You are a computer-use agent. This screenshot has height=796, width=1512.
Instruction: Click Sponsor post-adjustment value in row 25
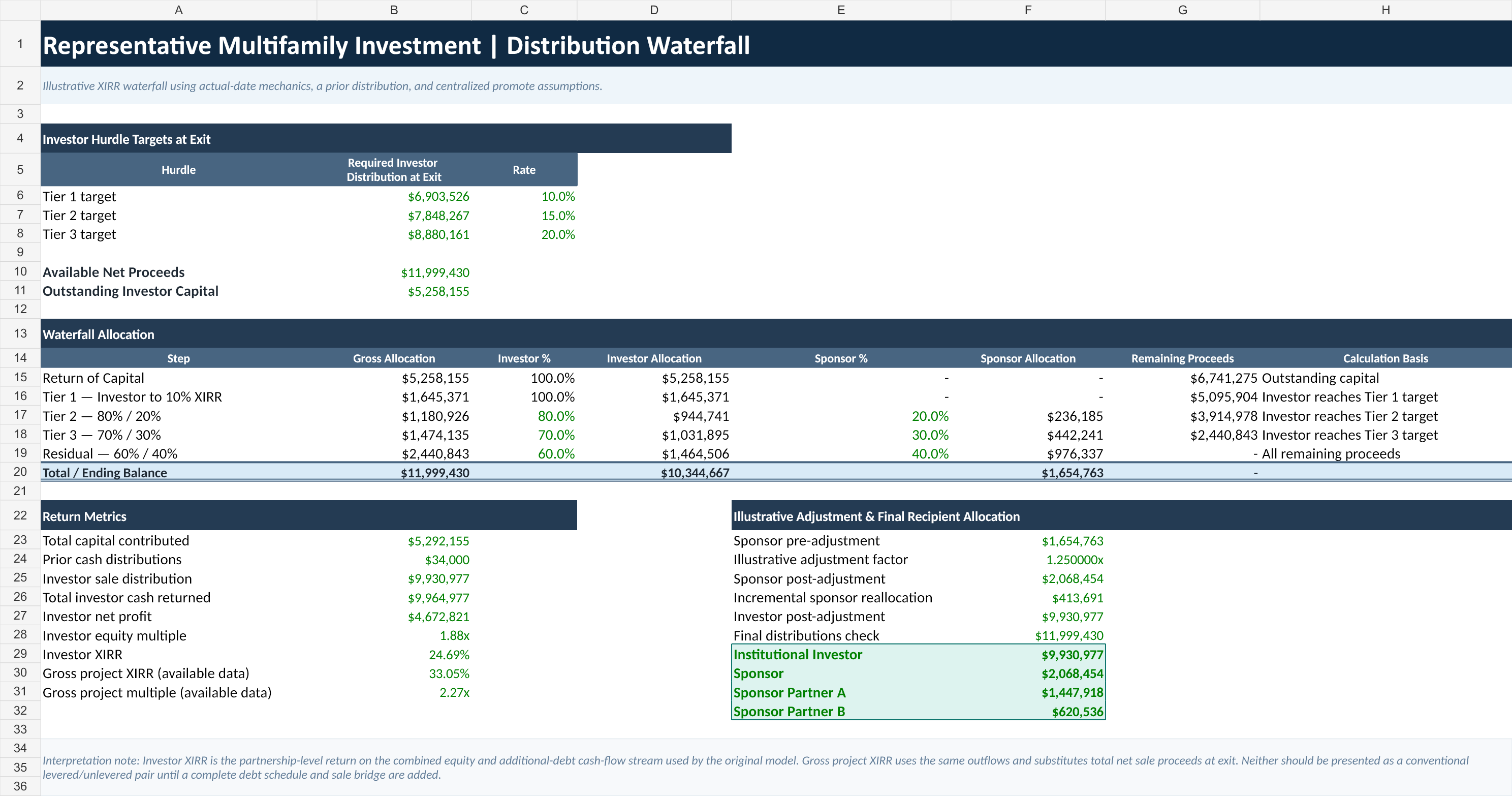[x=1073, y=579]
